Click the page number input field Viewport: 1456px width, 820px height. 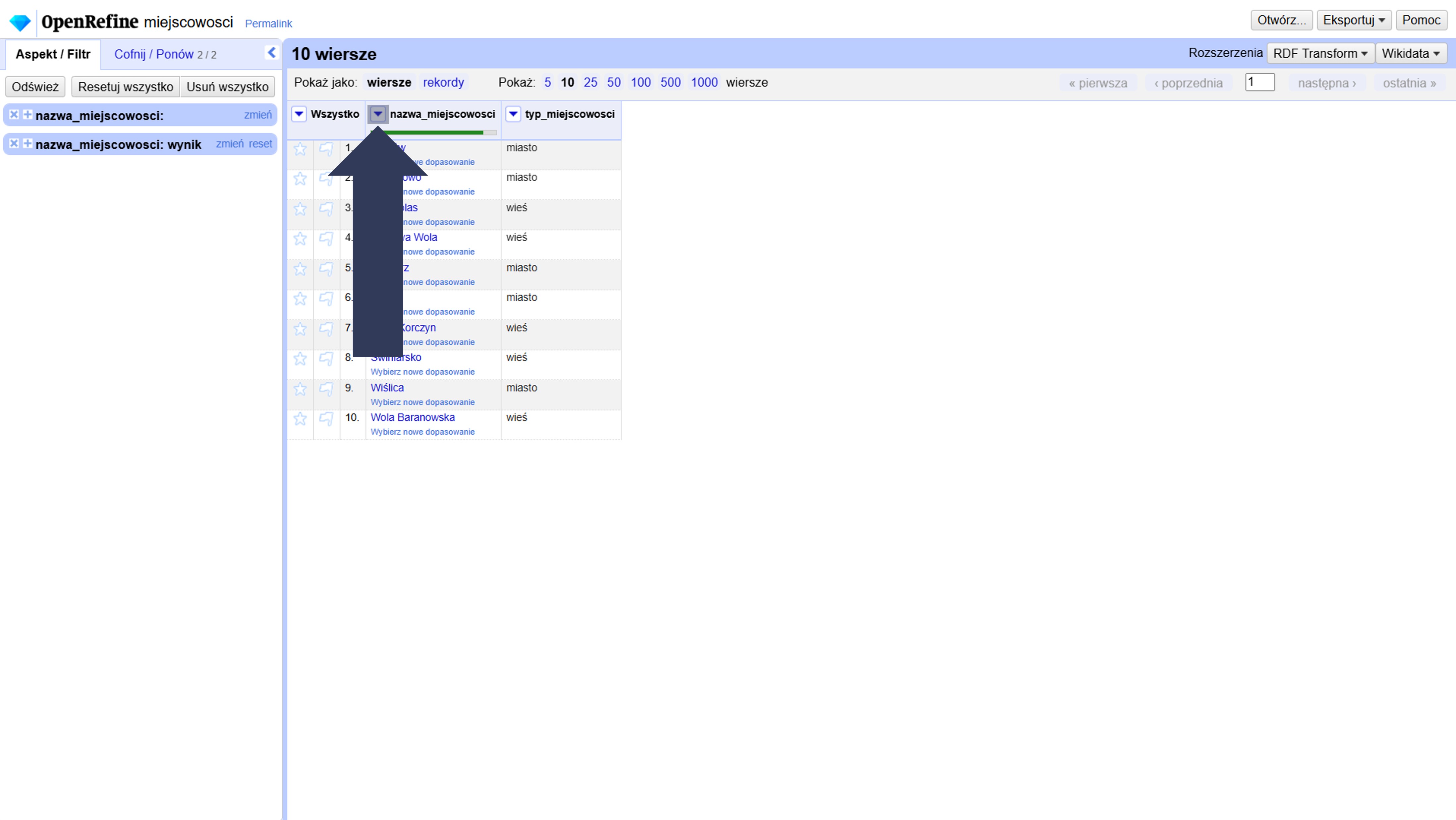[1259, 82]
